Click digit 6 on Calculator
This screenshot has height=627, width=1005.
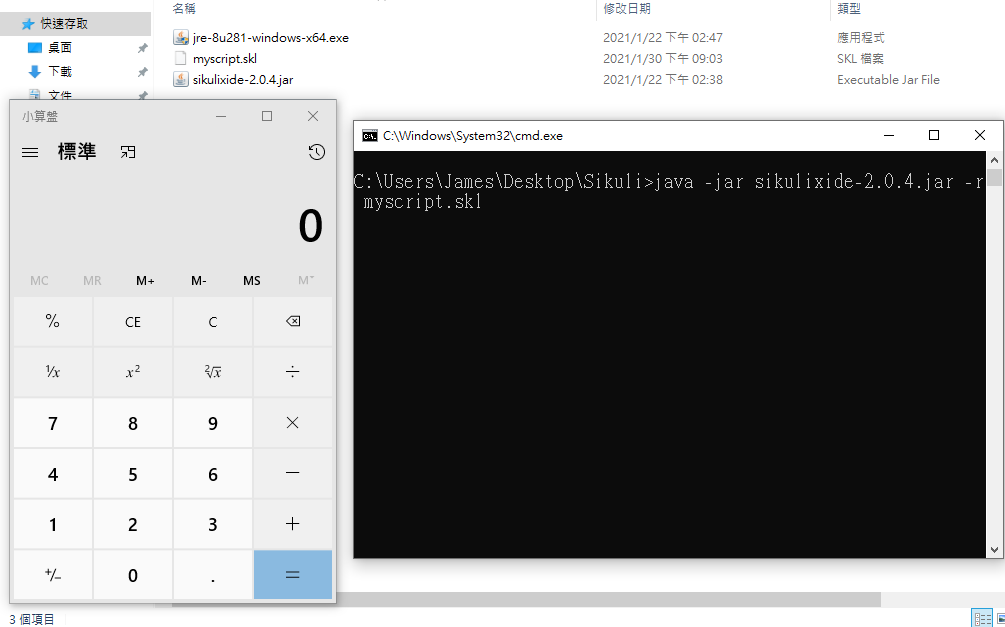coord(213,473)
